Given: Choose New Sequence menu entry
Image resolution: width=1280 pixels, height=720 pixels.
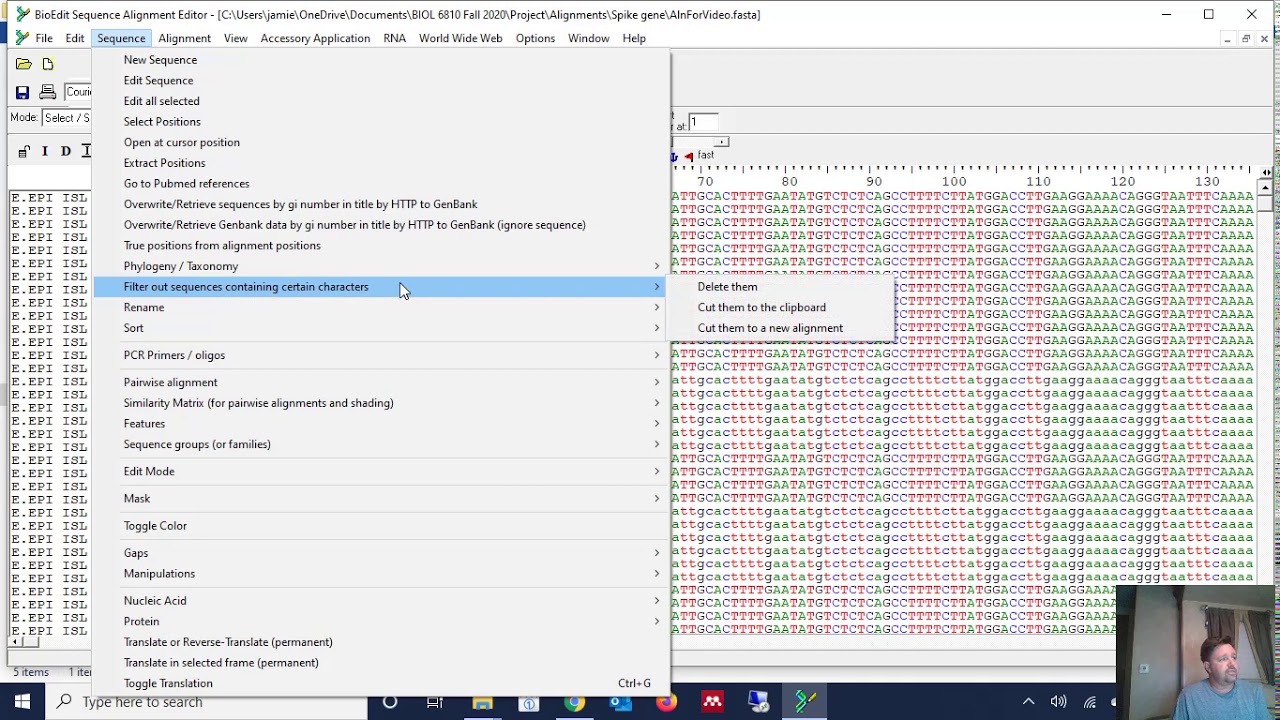Looking at the screenshot, I should point(381,60).
